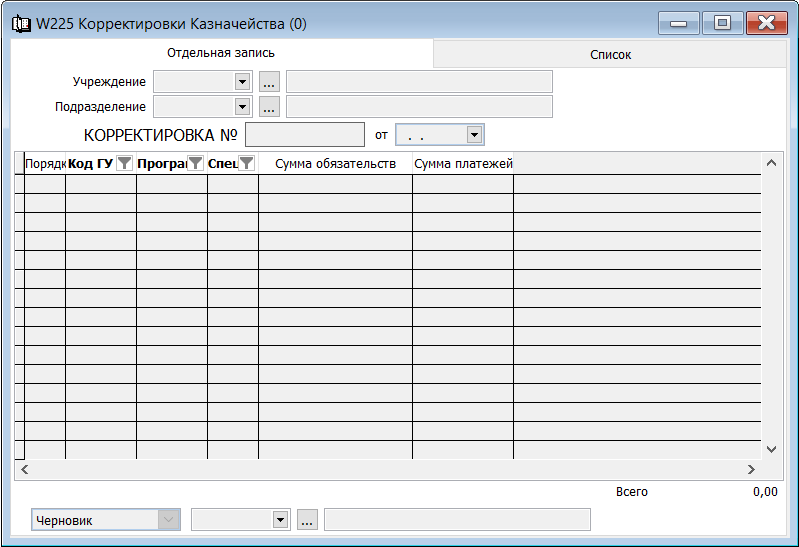Open Подразделение lookup with ellipsis button
Viewport: 799px width, 547px height.
269,107
